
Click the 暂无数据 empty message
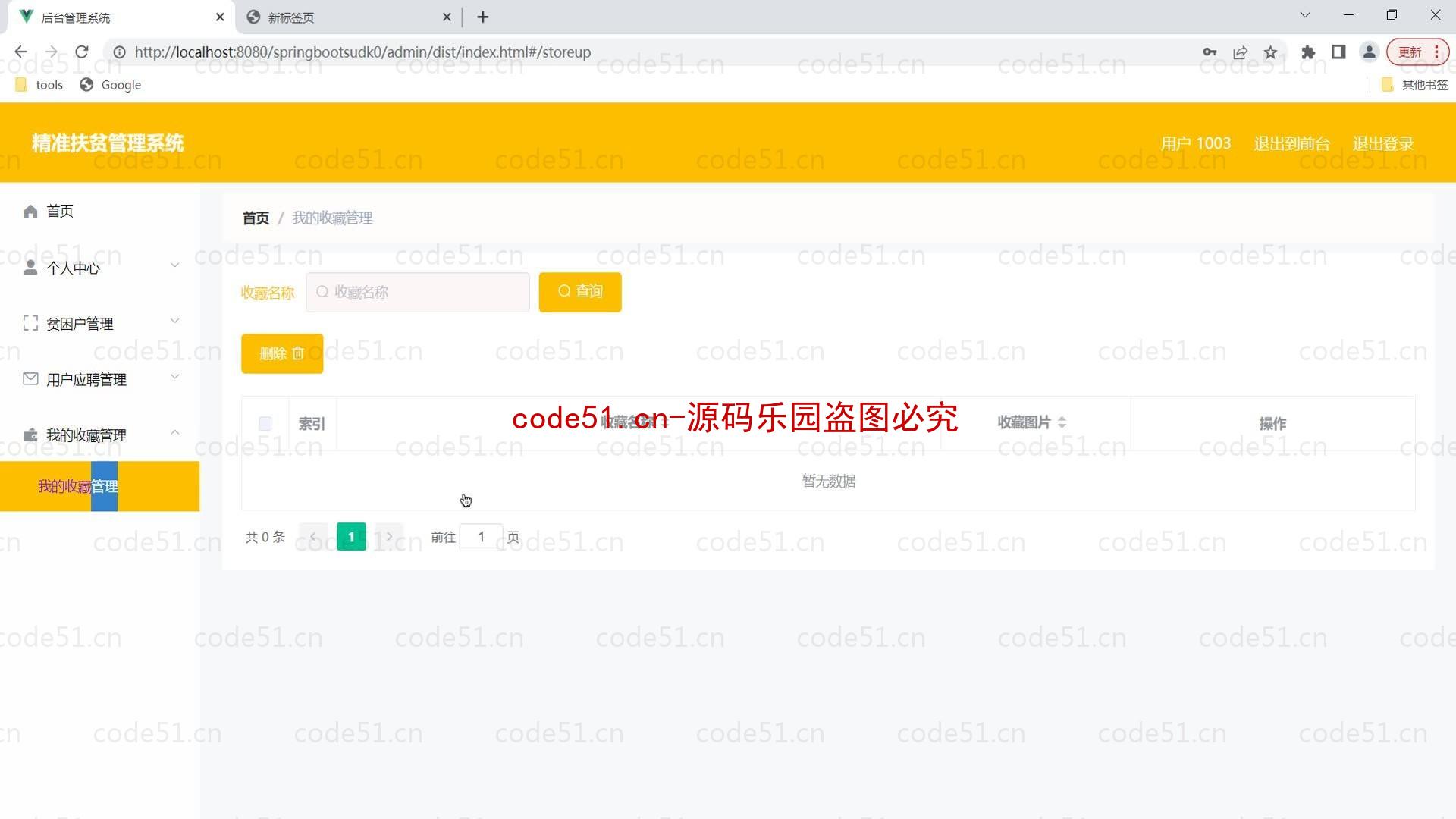pos(829,481)
